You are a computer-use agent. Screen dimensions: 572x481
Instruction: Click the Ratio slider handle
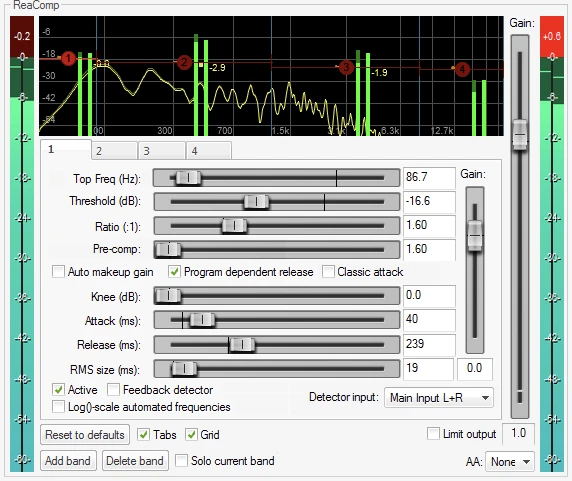click(x=234, y=226)
